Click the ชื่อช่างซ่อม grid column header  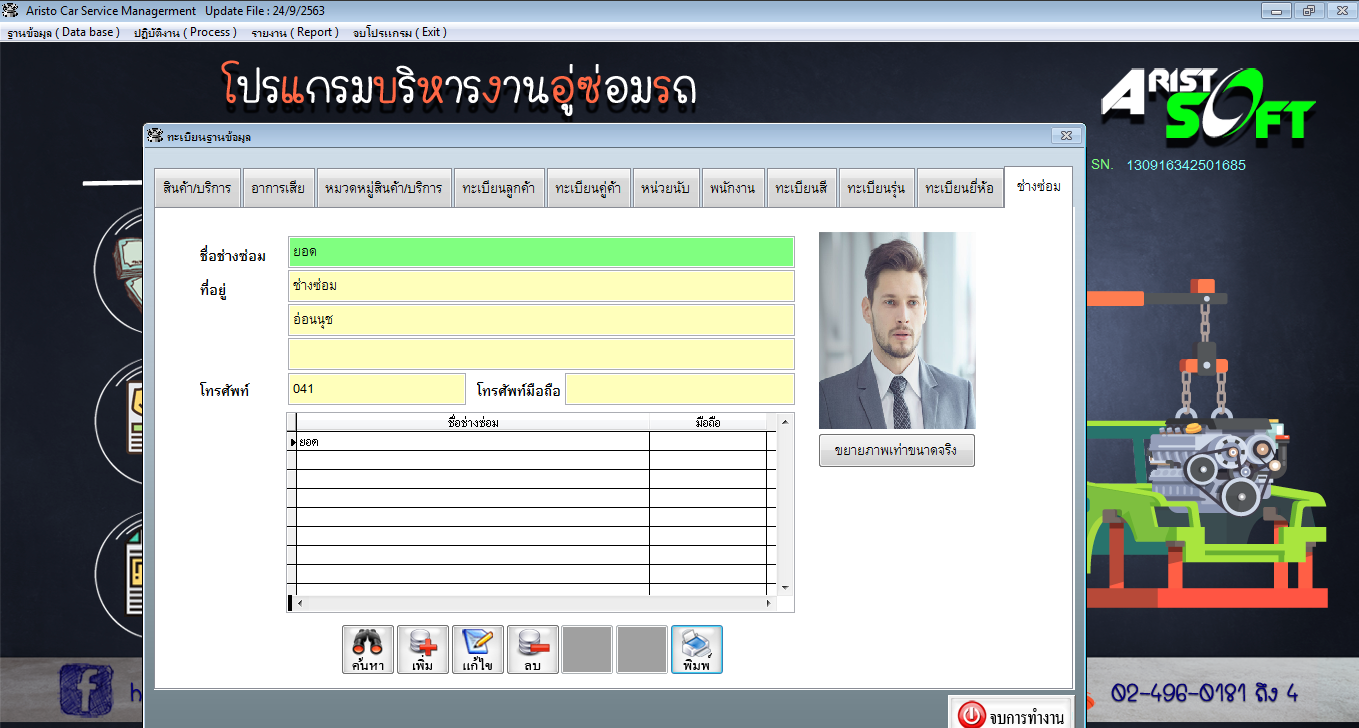[x=473, y=422]
